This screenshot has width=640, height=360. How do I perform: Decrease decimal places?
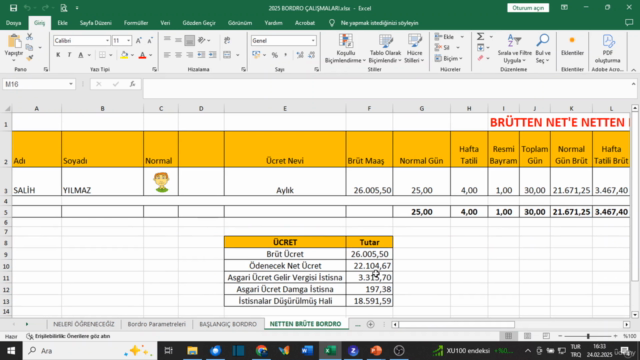pyautogui.click(x=311, y=55)
